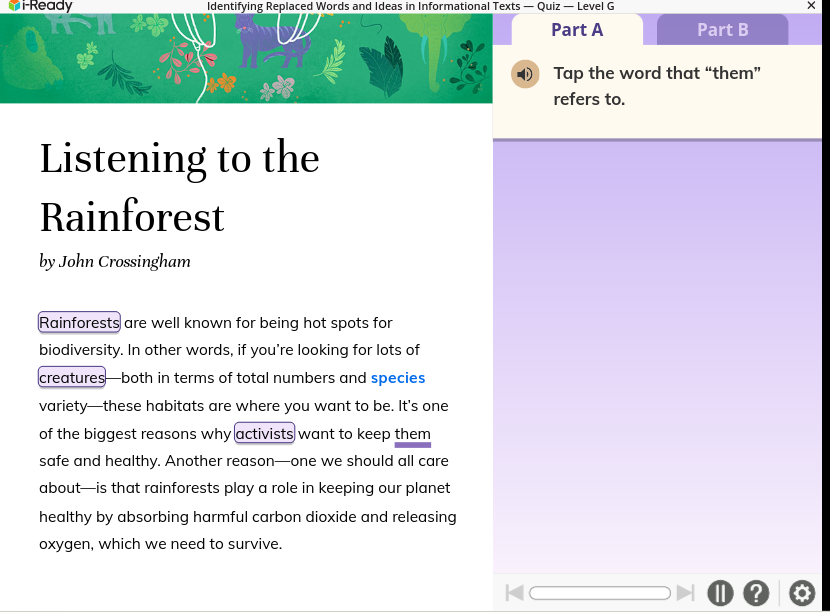830x612 pixels.
Task: Click the question prompt text
Action: 657,86
